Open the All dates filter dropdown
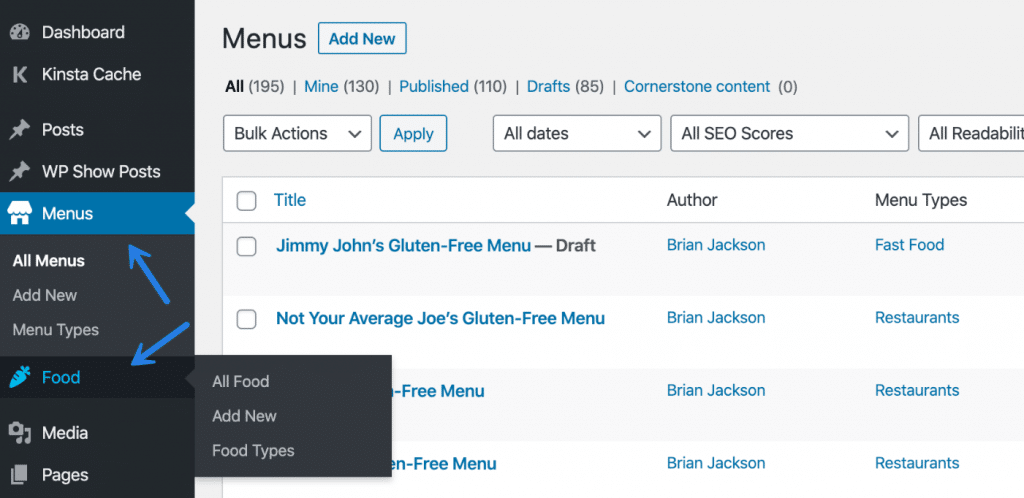Viewport: 1024px width, 498px height. pos(577,133)
